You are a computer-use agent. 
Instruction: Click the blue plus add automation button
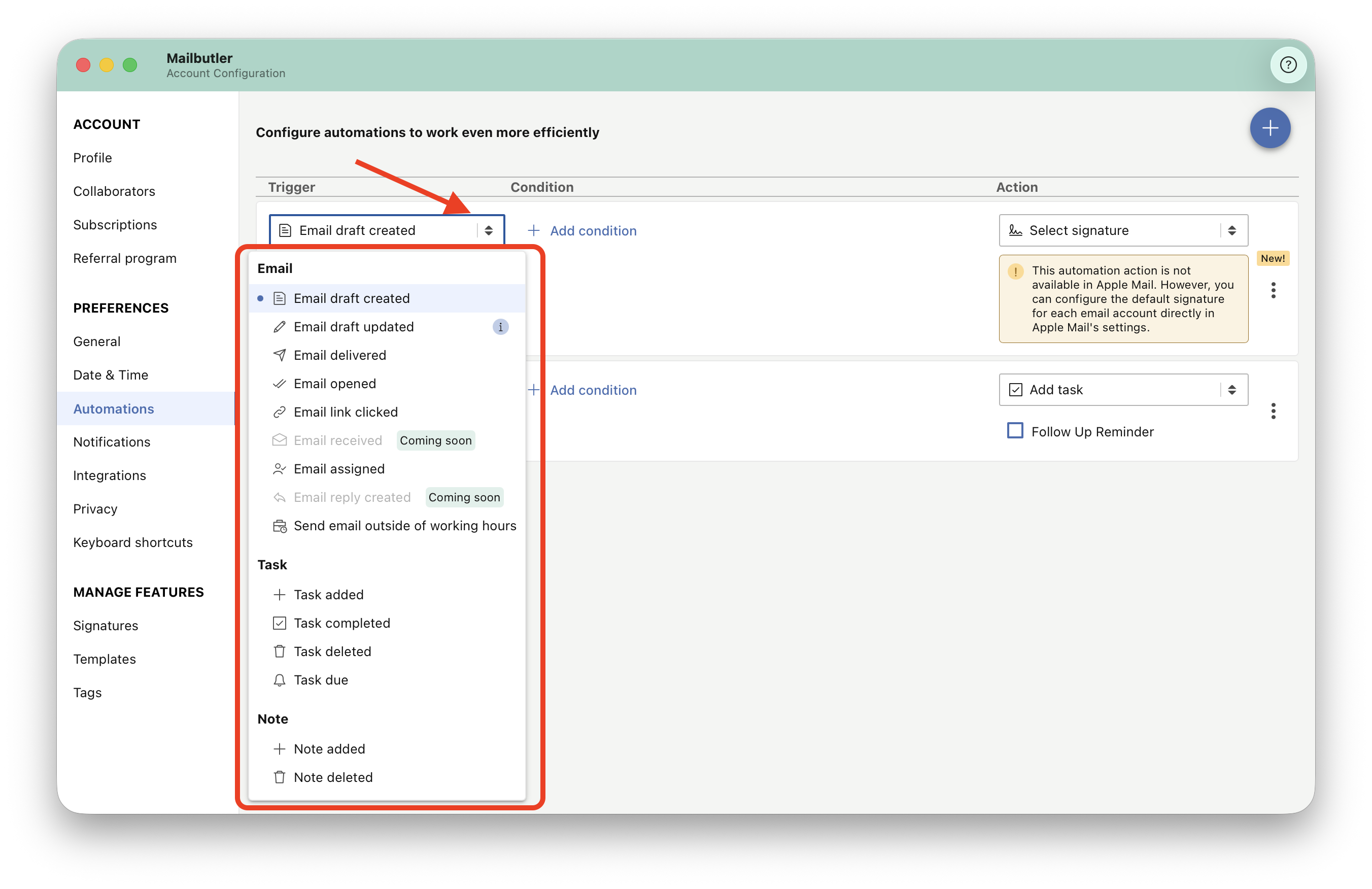click(x=1270, y=128)
